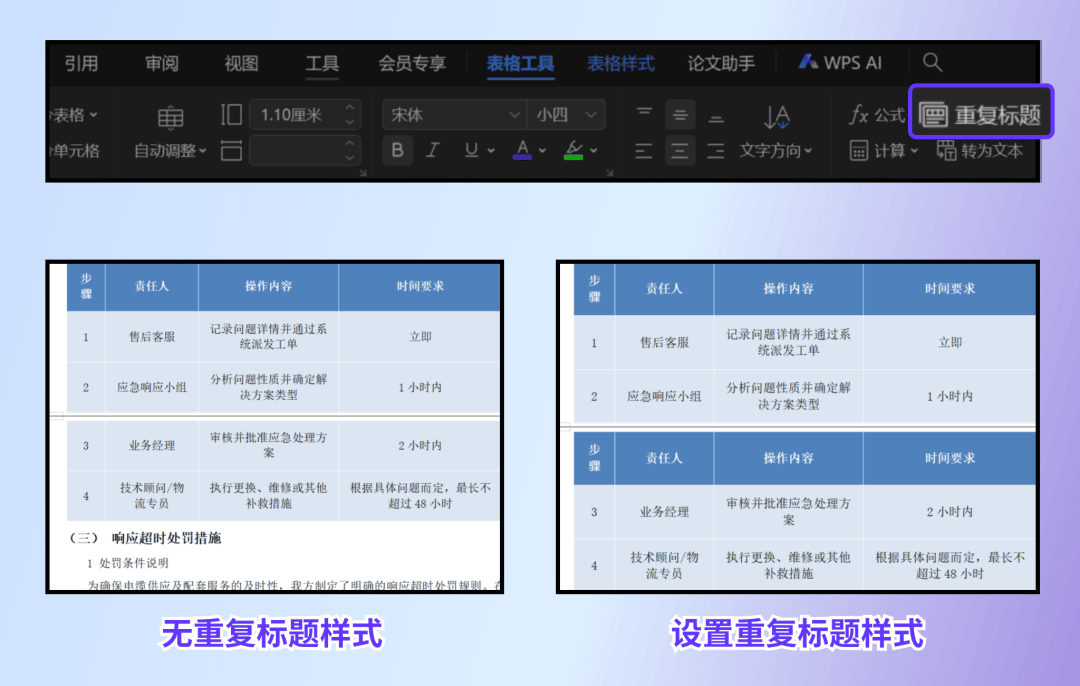Toggle Italic formatting
1080x686 pixels.
(x=433, y=150)
